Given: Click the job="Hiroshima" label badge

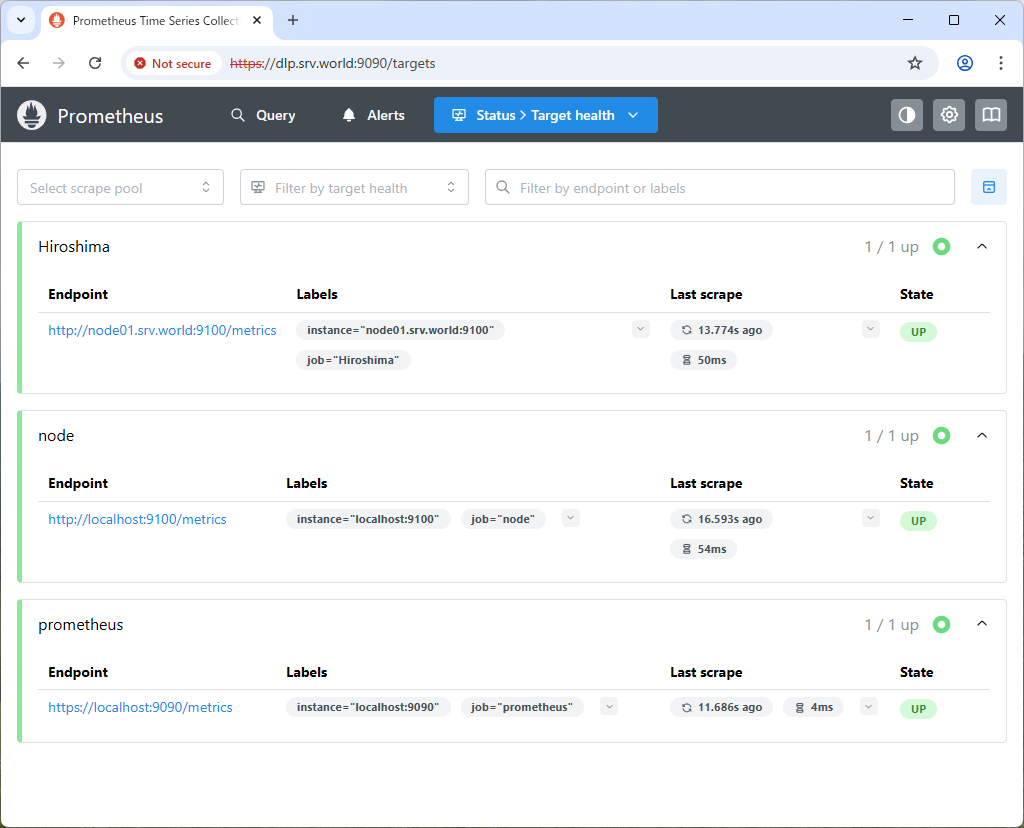Looking at the screenshot, I should [x=353, y=360].
